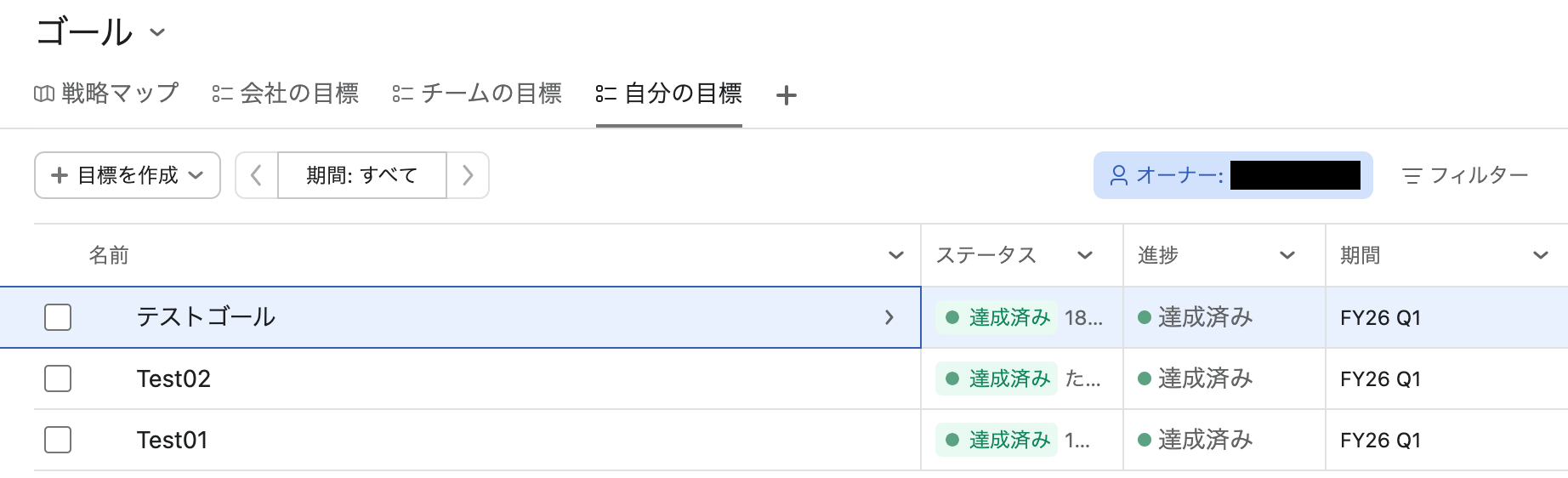Open the ステータス column dropdown arrow
Viewport: 1568px width, 478px height.
coord(1085,255)
